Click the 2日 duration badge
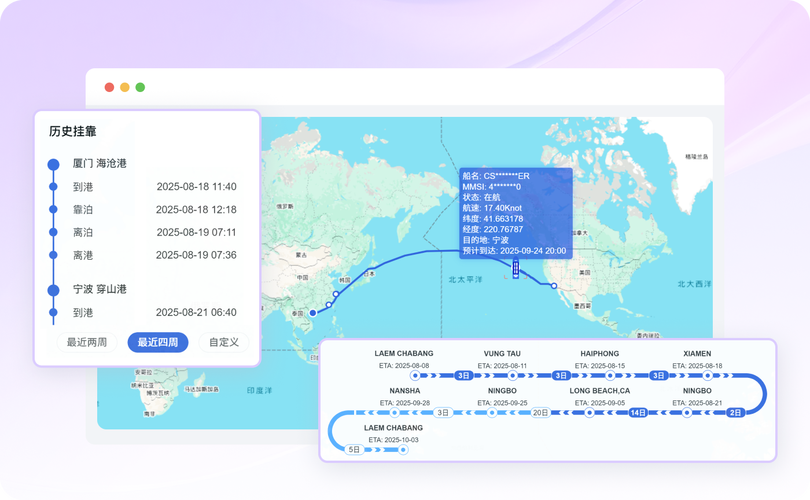 (x=735, y=413)
